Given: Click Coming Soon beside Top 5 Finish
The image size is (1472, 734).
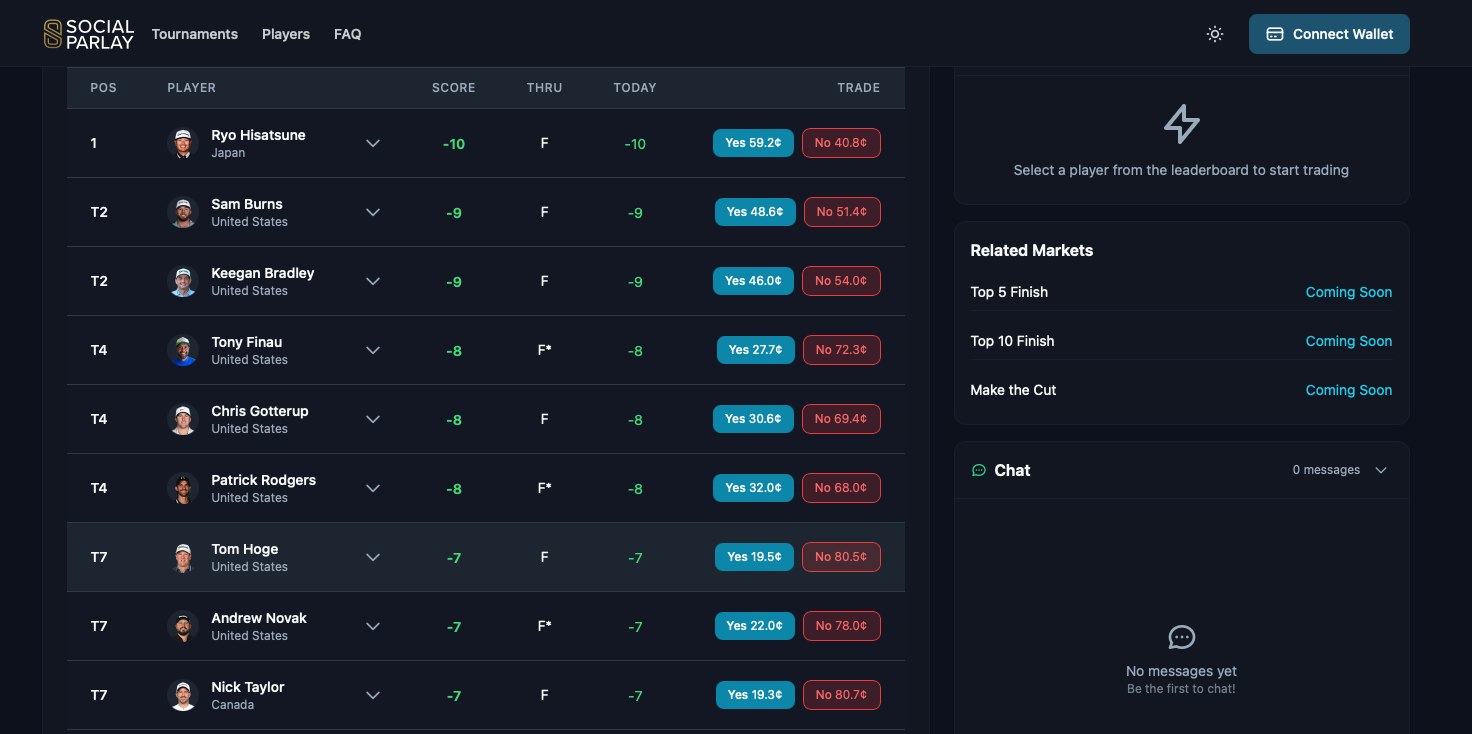Looking at the screenshot, I should [1348, 292].
